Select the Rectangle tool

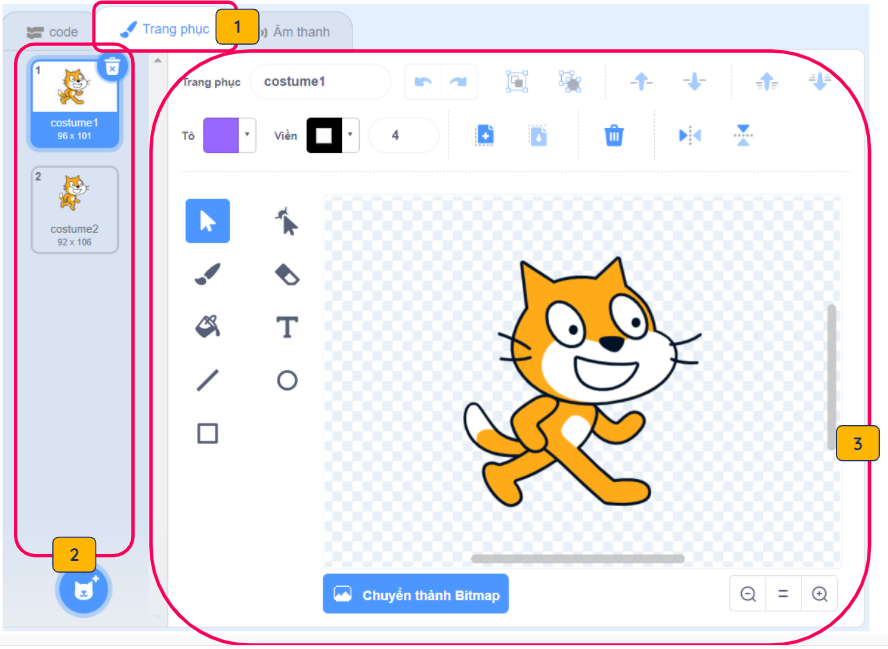(x=207, y=433)
